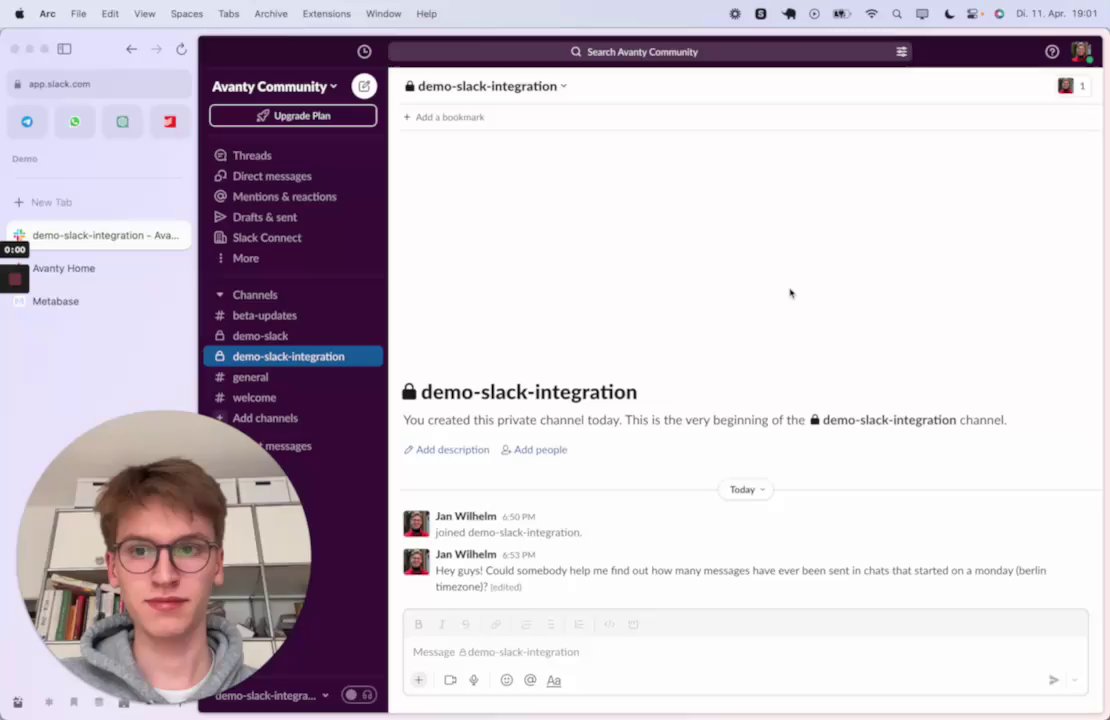The width and height of the screenshot is (1110, 720).
Task: Toggle formatting toolbar with Aa icon
Action: pyautogui.click(x=554, y=680)
